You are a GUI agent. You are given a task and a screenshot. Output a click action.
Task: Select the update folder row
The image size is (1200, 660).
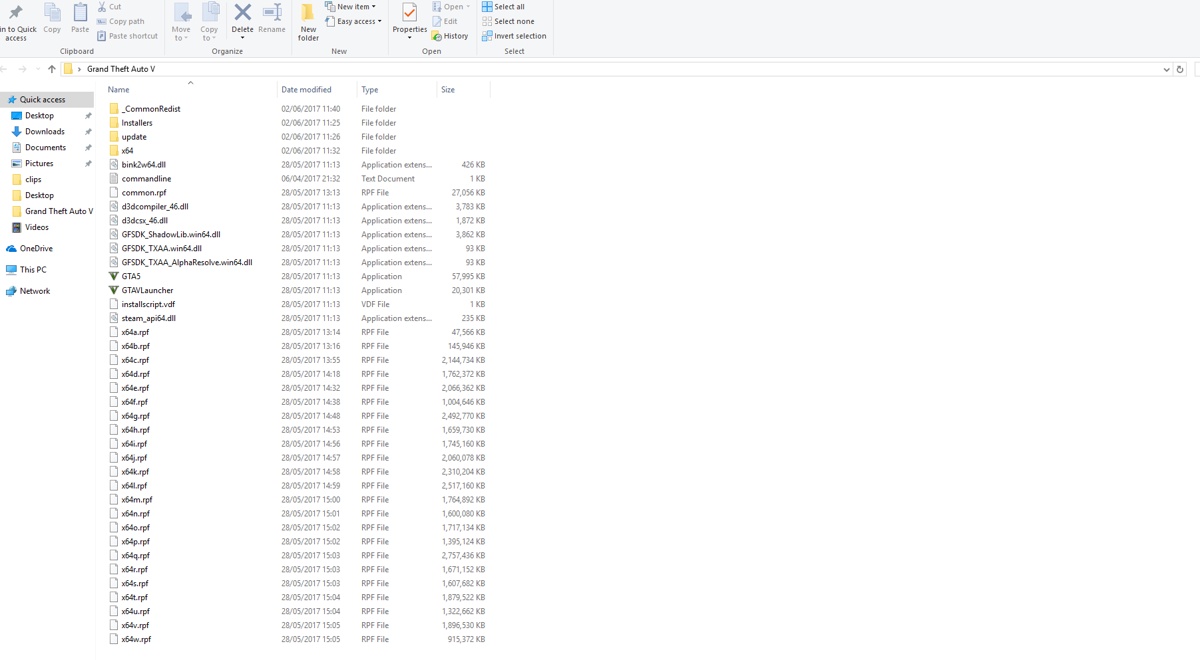(297, 137)
